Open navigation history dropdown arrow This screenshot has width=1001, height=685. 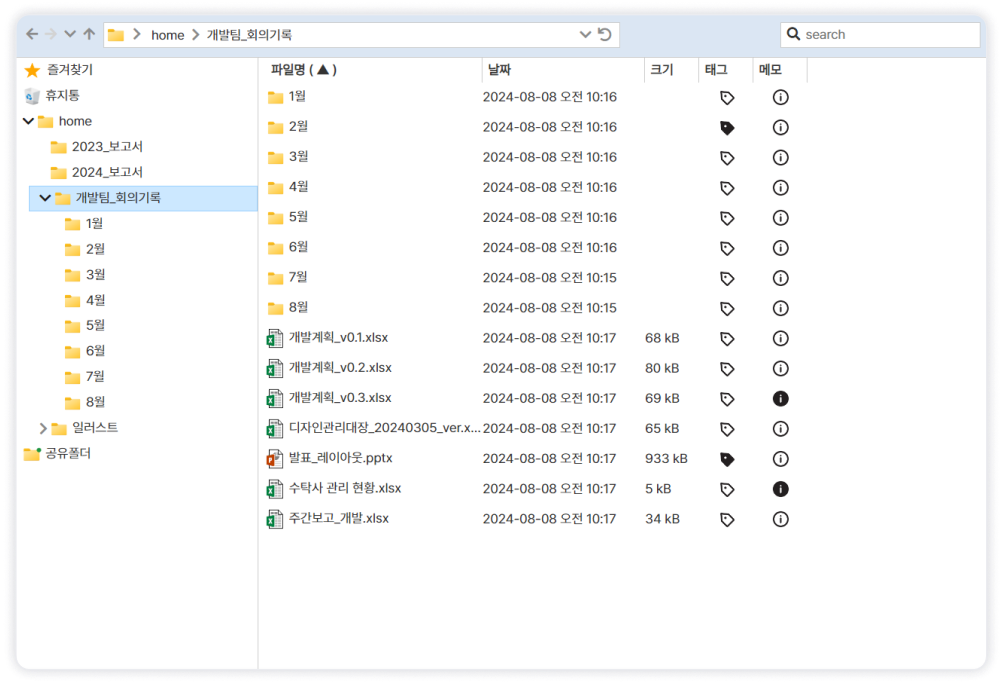(70, 34)
